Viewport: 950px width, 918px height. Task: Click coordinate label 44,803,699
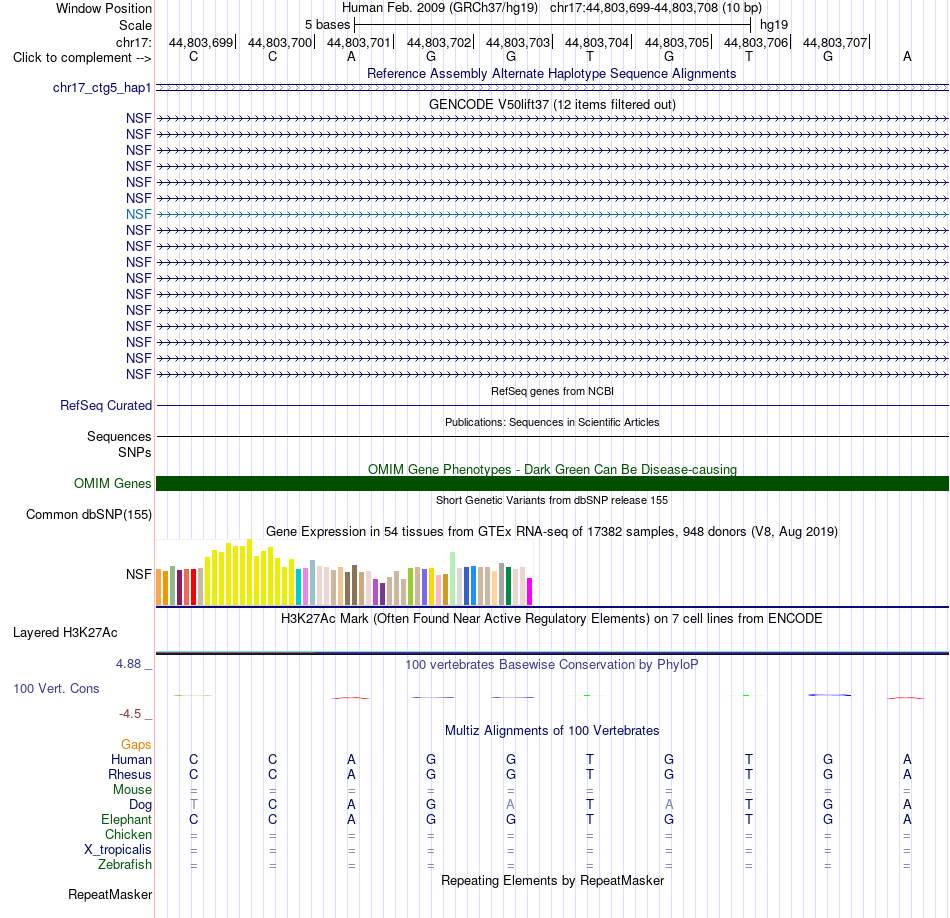click(201, 42)
